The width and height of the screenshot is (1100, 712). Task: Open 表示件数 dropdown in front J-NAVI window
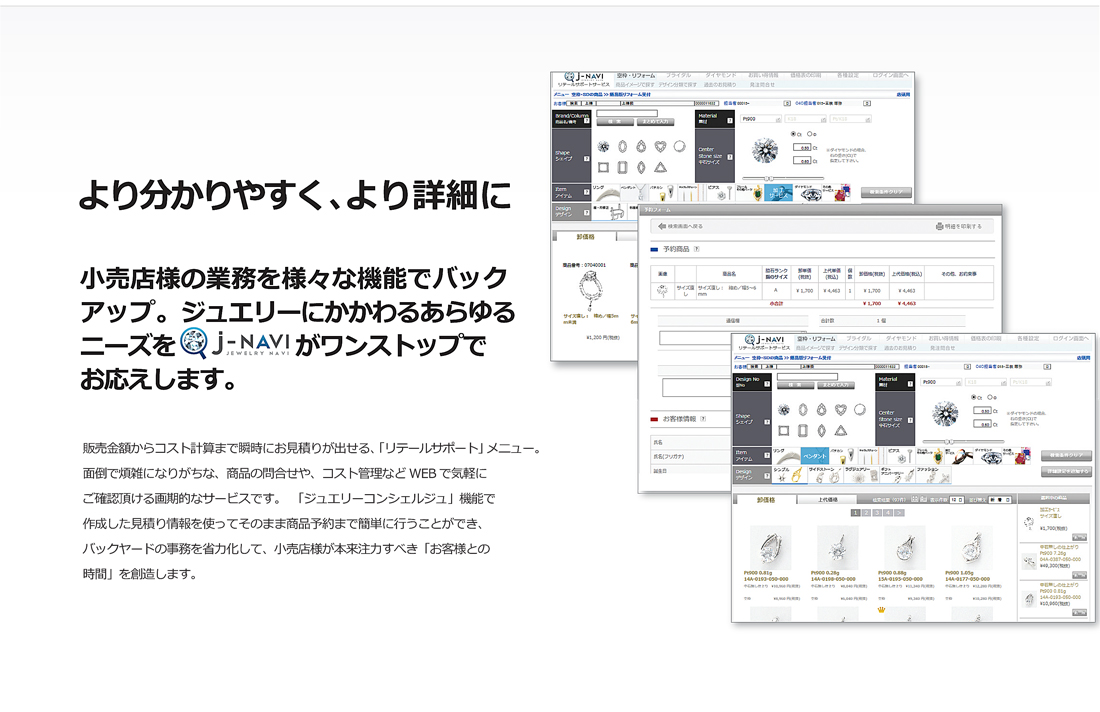click(x=956, y=499)
